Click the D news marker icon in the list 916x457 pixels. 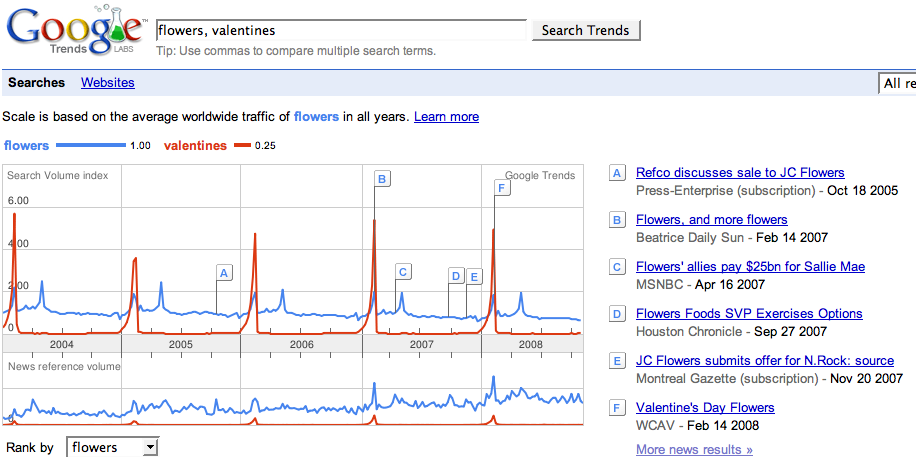pyautogui.click(x=617, y=314)
